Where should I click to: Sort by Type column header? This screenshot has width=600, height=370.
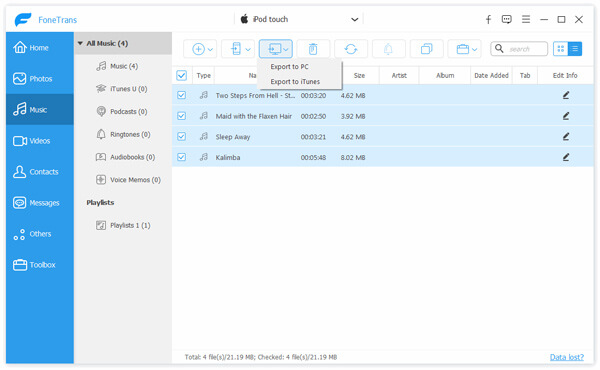204,75
